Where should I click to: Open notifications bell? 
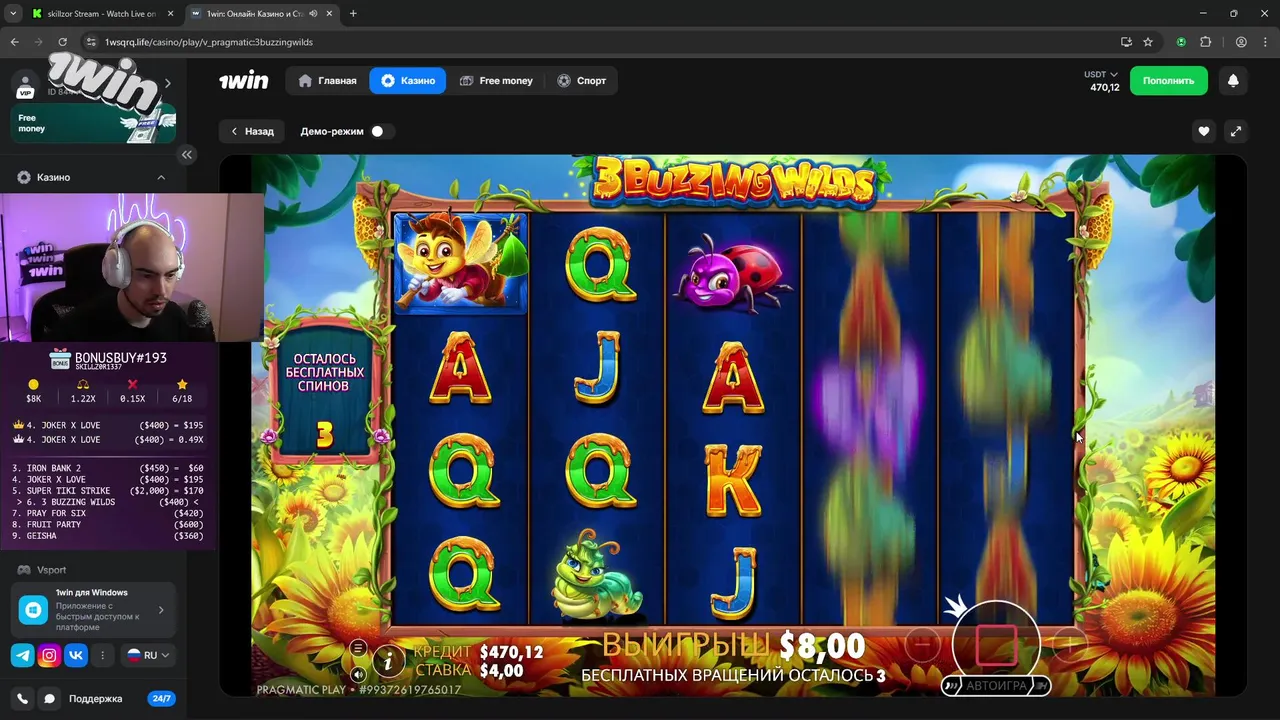tap(1233, 81)
